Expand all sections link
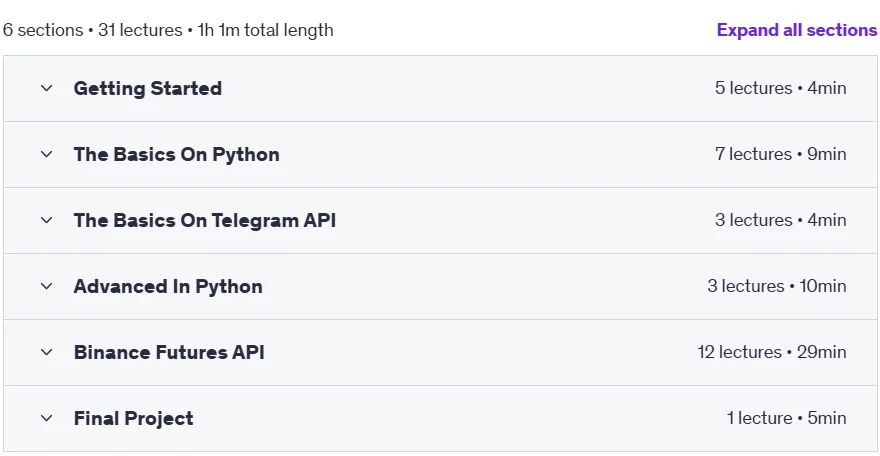Image resolution: width=880 pixels, height=456 pixels. (x=796, y=30)
